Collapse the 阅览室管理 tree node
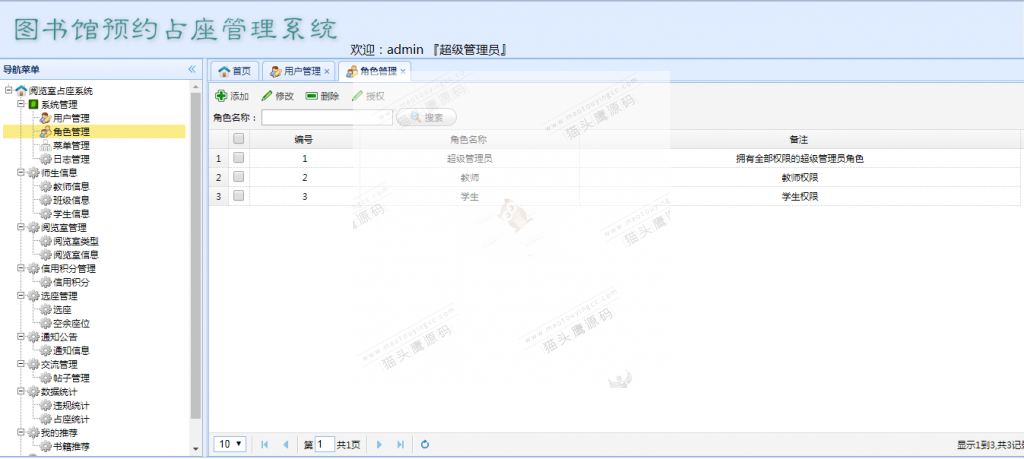Screen dimensions: 1024x459 [21, 227]
